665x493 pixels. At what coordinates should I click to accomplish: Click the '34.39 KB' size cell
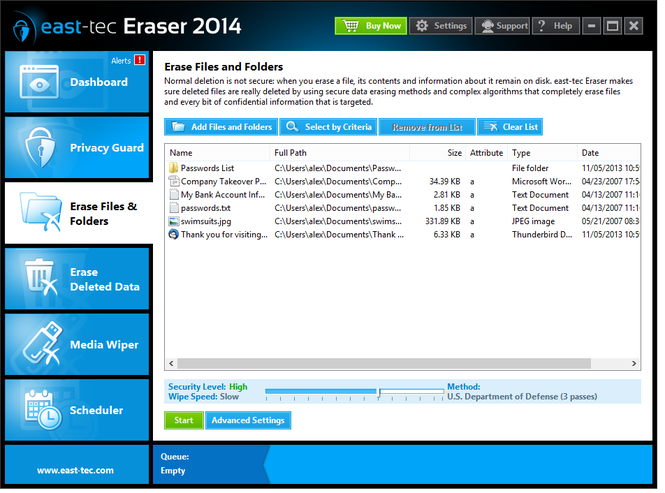click(445, 182)
